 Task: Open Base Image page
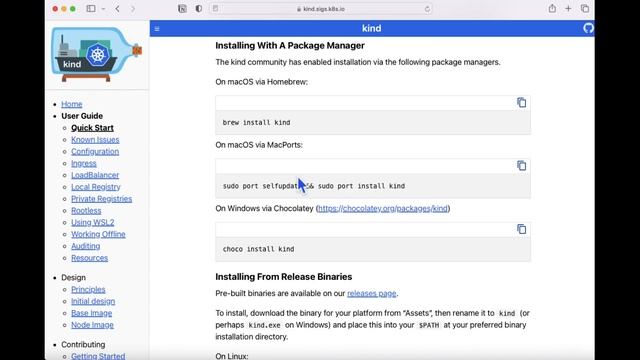91,313
